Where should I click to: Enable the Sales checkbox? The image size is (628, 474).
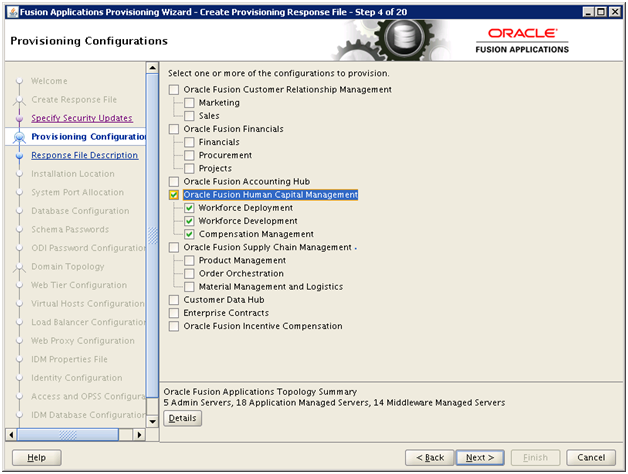pos(189,116)
